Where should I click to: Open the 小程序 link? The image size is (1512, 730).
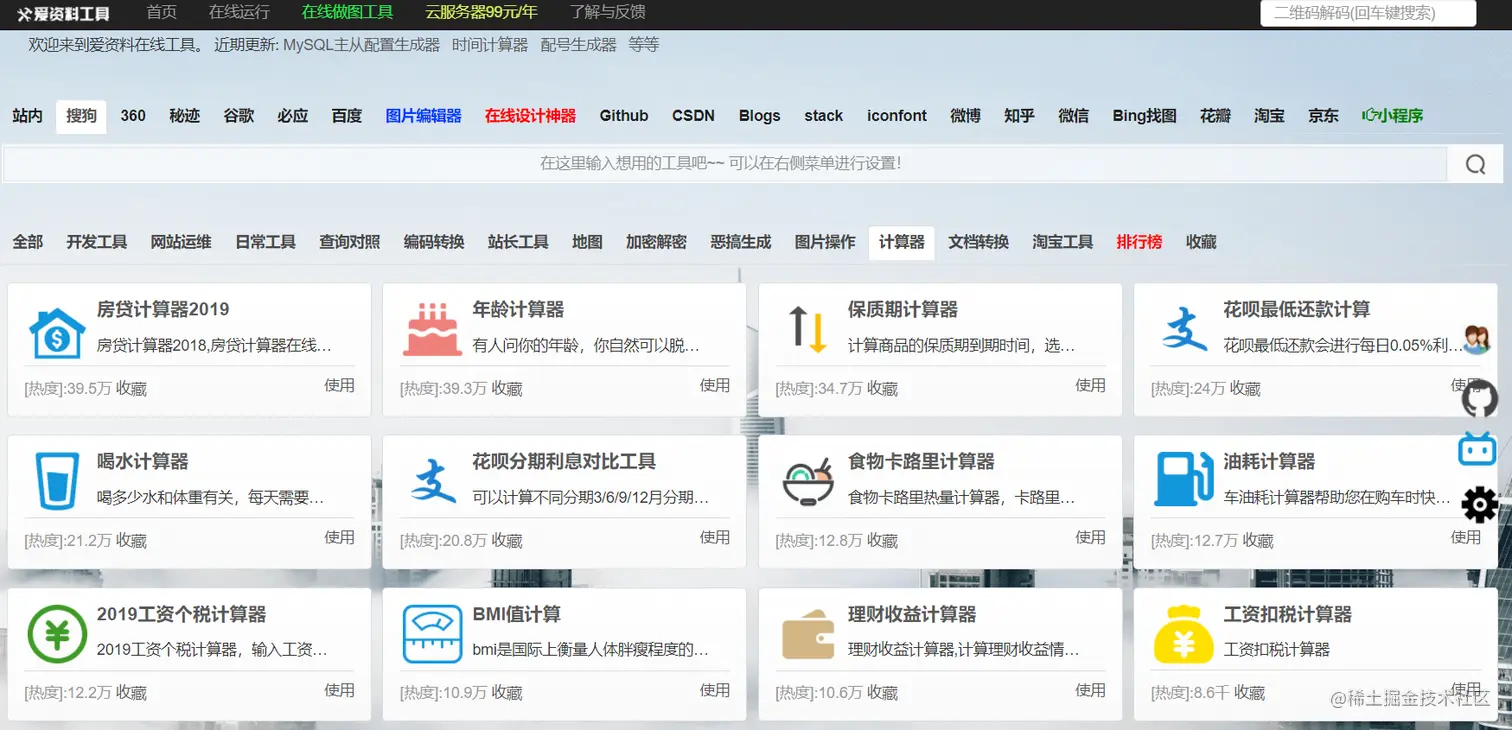point(1393,116)
